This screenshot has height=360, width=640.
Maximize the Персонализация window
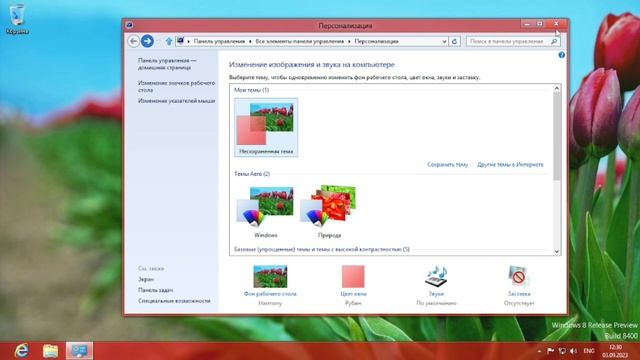point(540,24)
